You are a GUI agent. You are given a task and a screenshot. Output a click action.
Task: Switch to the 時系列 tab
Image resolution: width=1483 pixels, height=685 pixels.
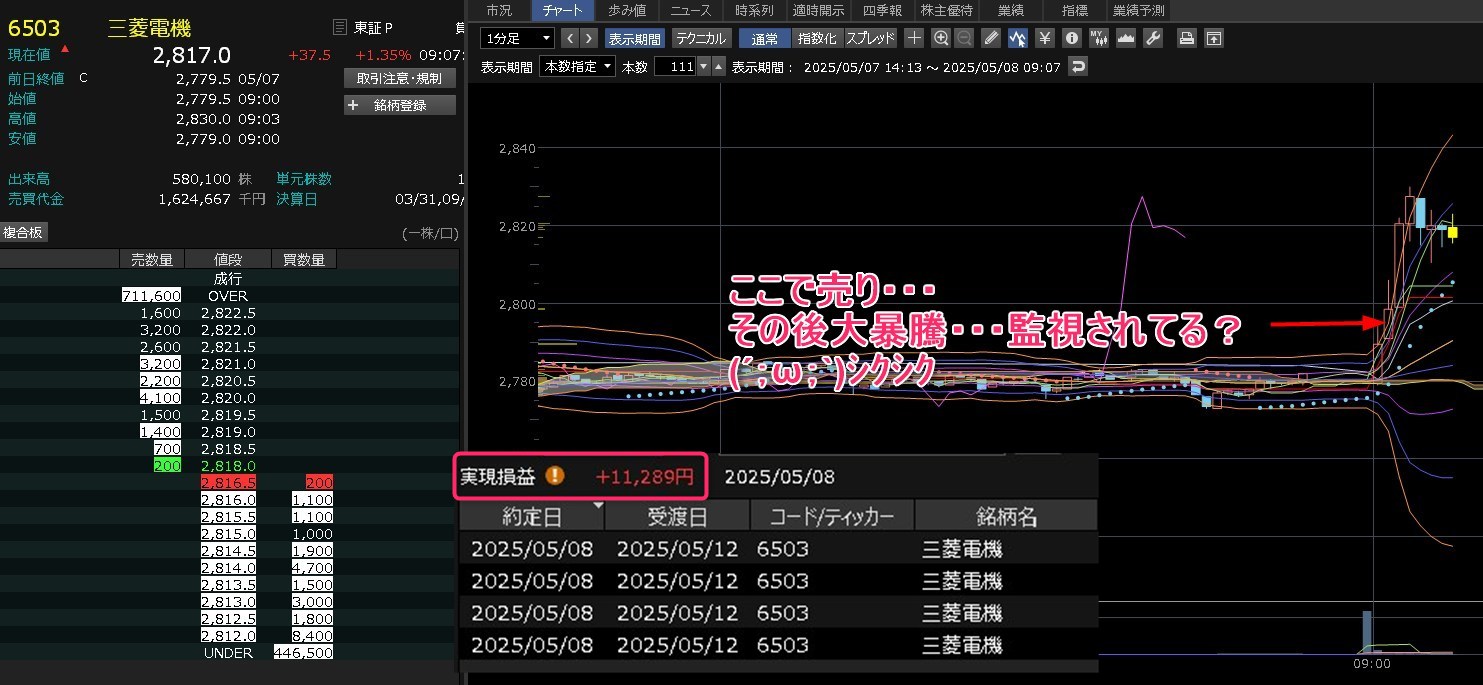(754, 10)
